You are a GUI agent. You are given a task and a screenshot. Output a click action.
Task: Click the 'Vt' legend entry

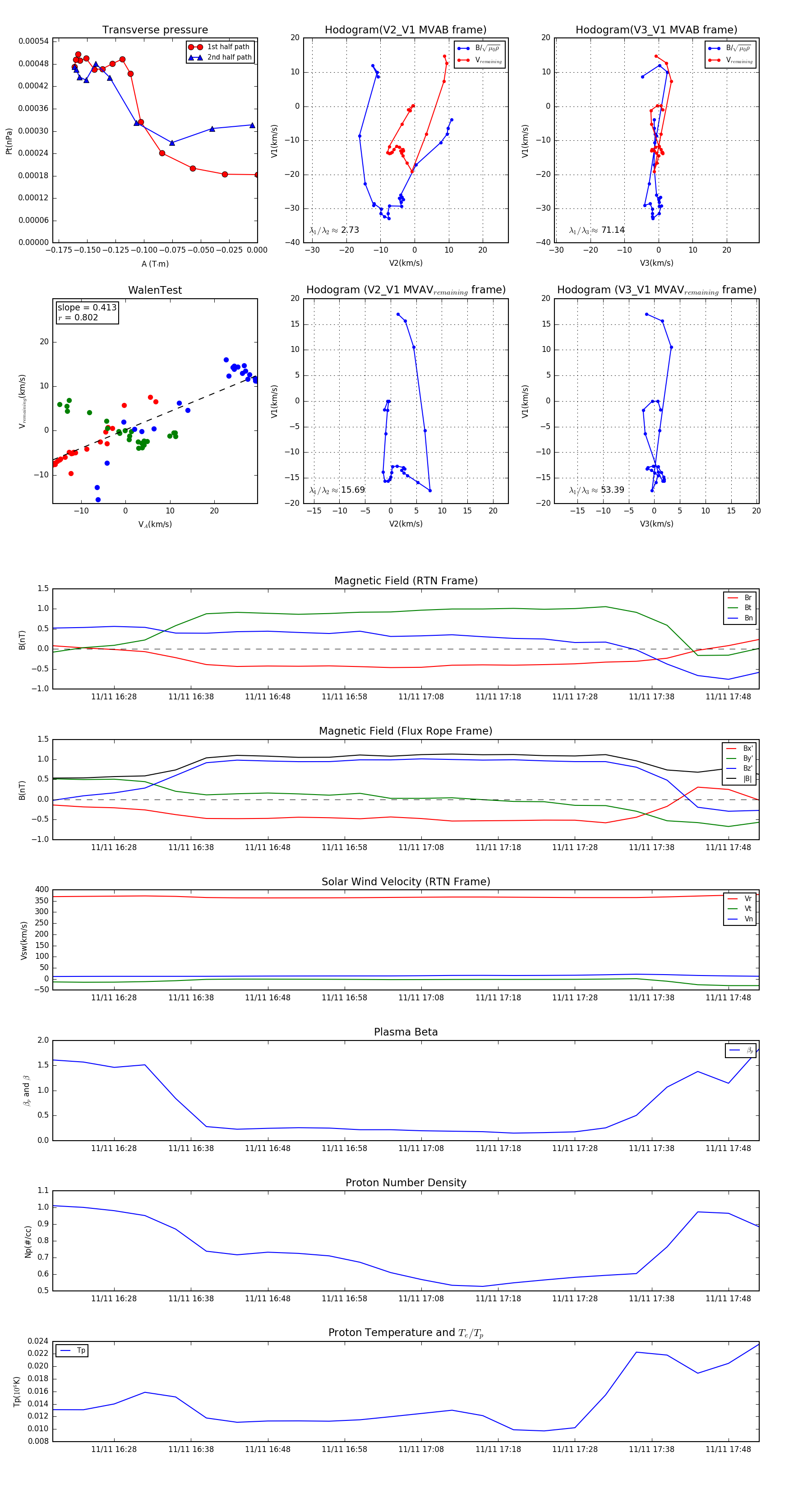tap(740, 909)
